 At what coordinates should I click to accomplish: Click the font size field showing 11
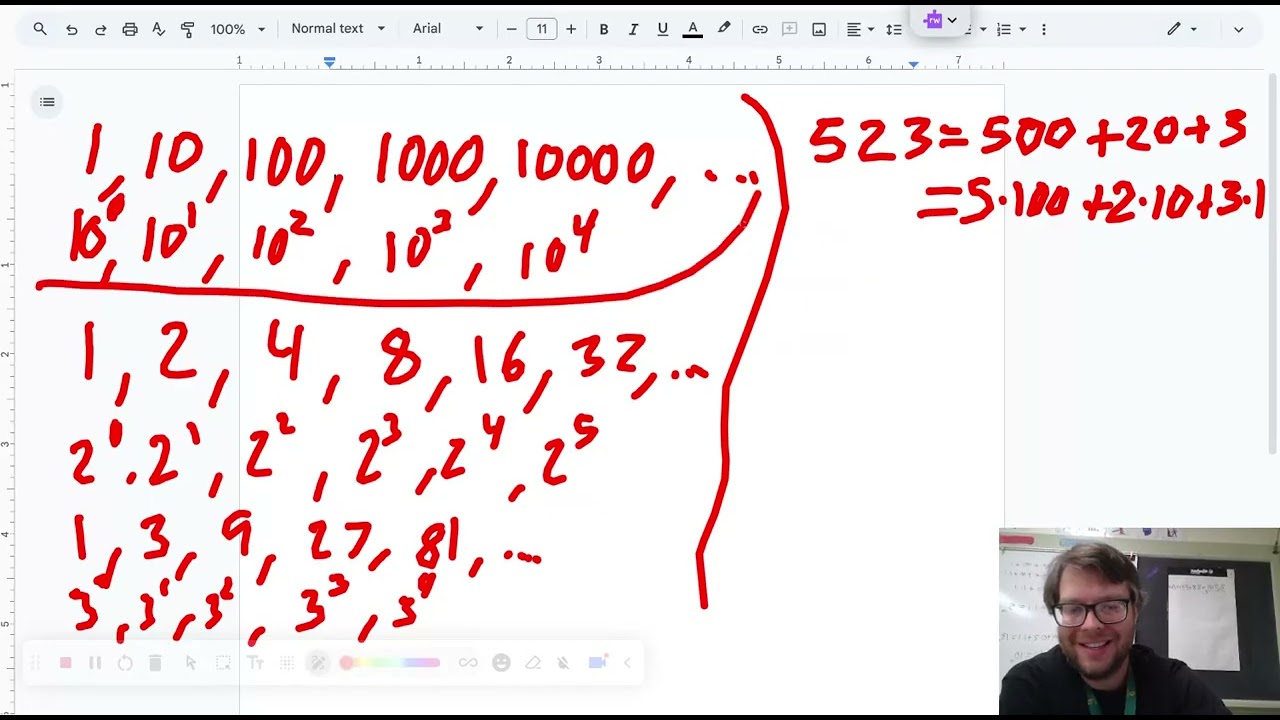[541, 29]
